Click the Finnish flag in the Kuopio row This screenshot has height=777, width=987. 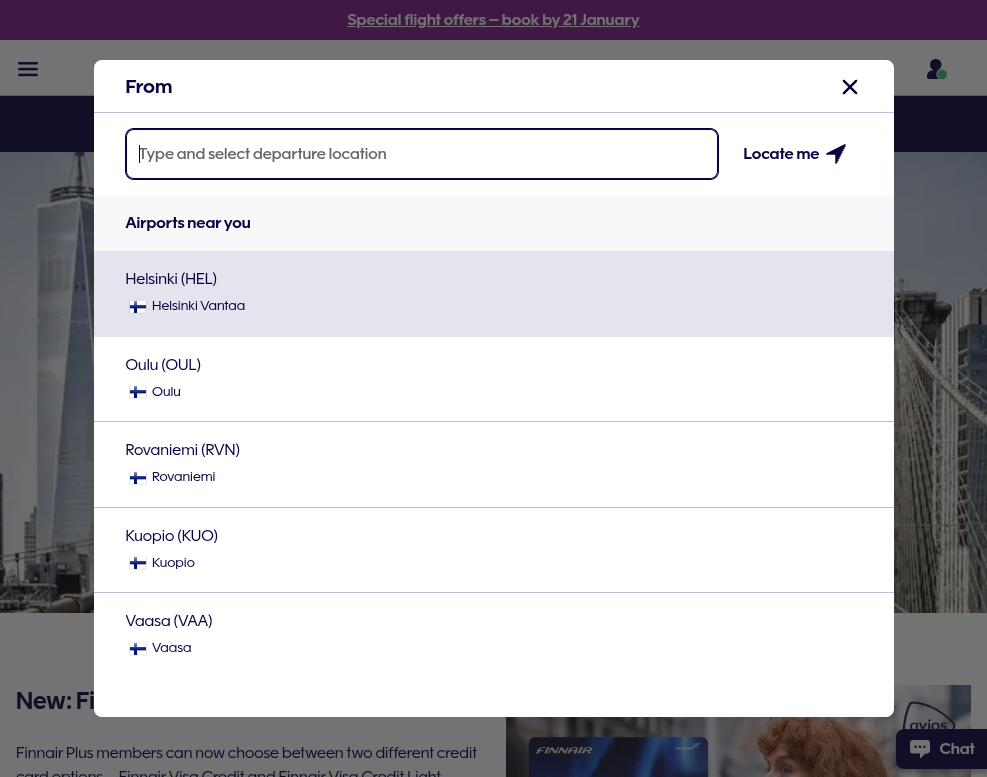tap(138, 563)
